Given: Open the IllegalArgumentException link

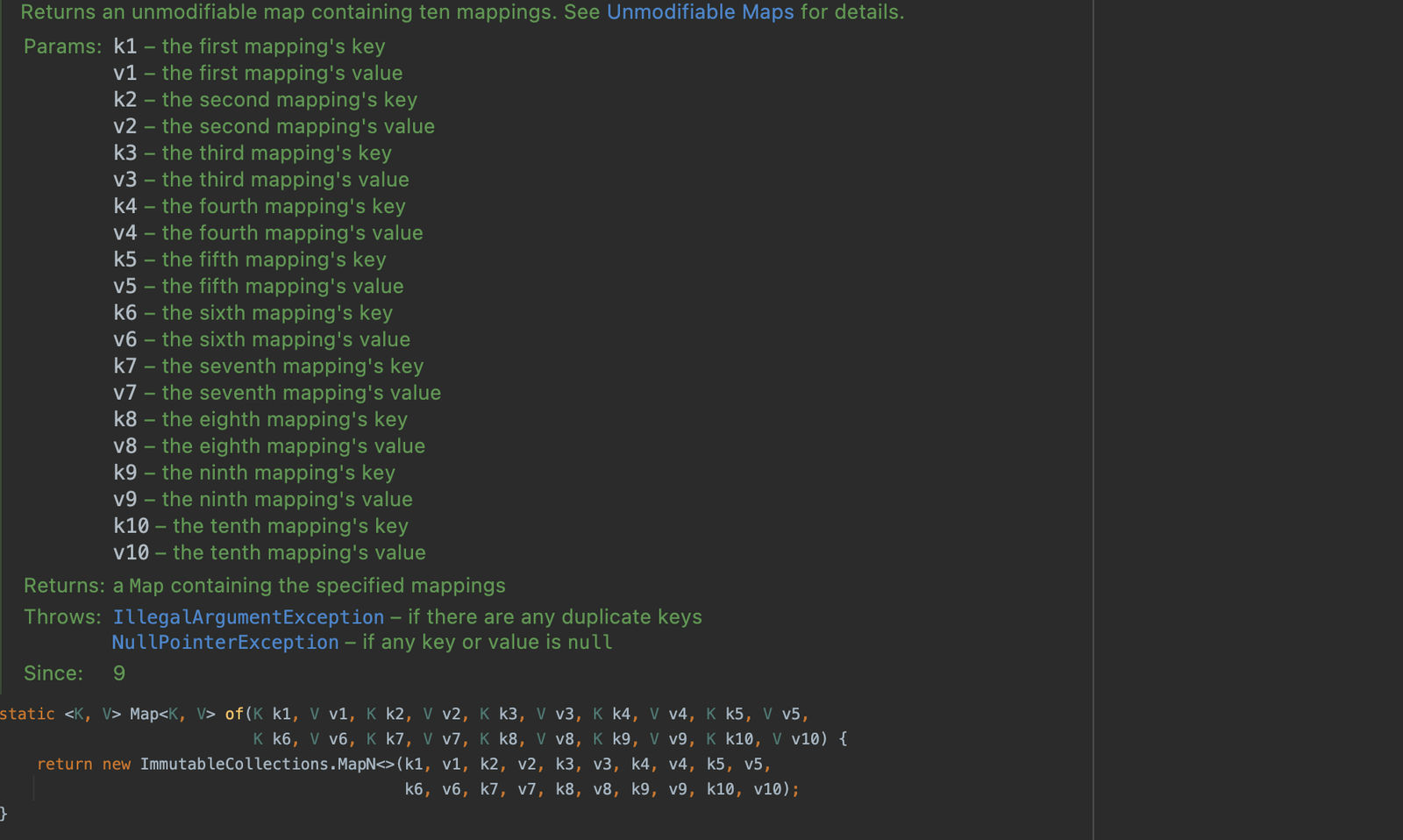Looking at the screenshot, I should coord(248,617).
